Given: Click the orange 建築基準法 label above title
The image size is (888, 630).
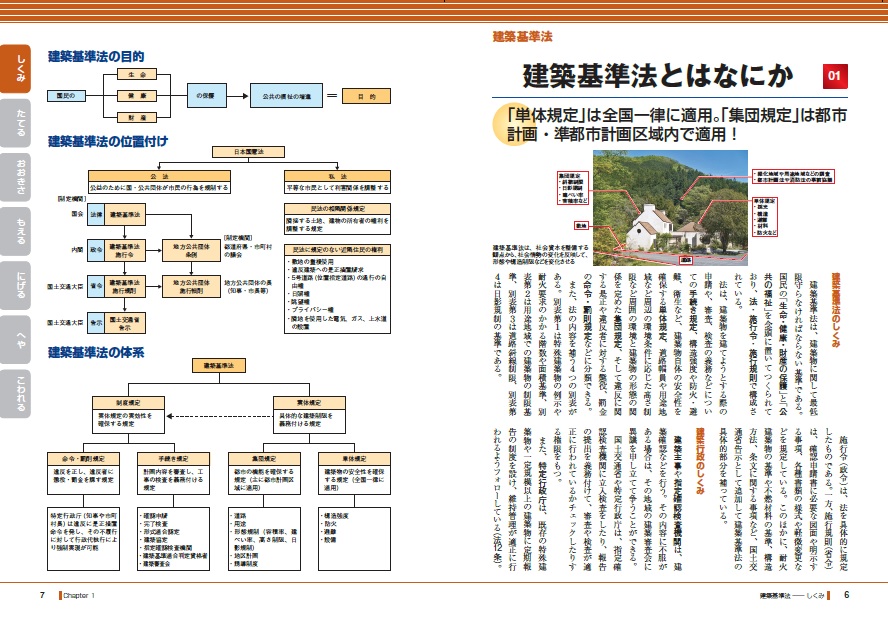Looking at the screenshot, I should [522, 37].
